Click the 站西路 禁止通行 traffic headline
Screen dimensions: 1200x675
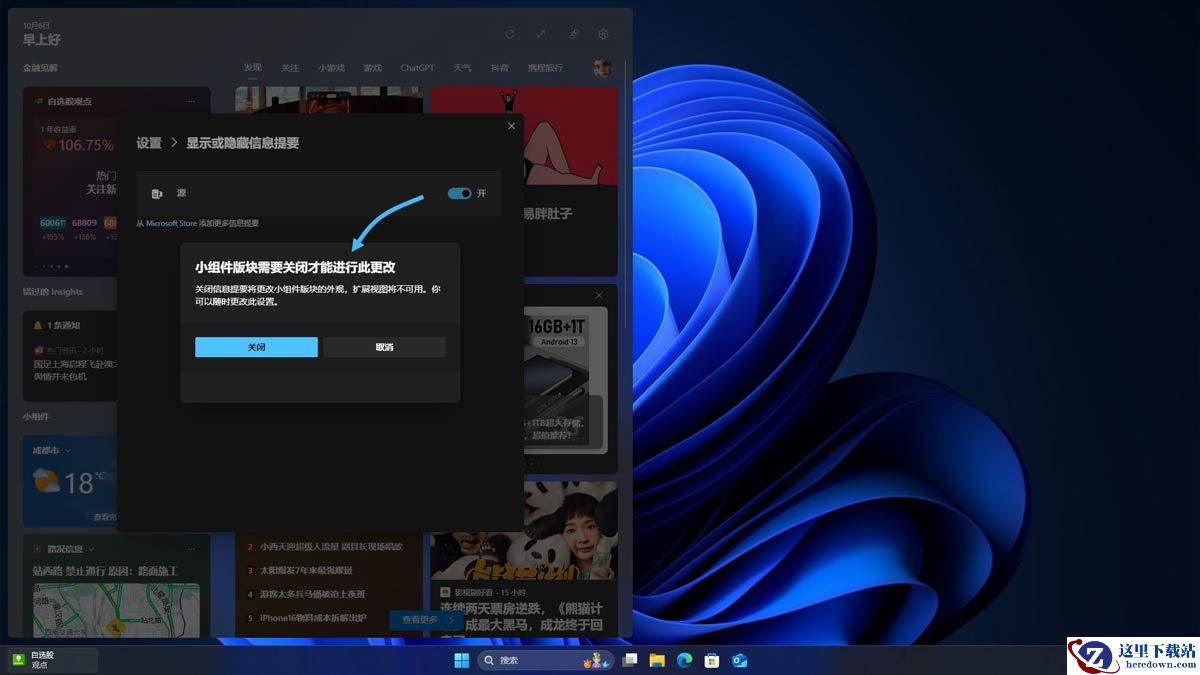pos(105,571)
